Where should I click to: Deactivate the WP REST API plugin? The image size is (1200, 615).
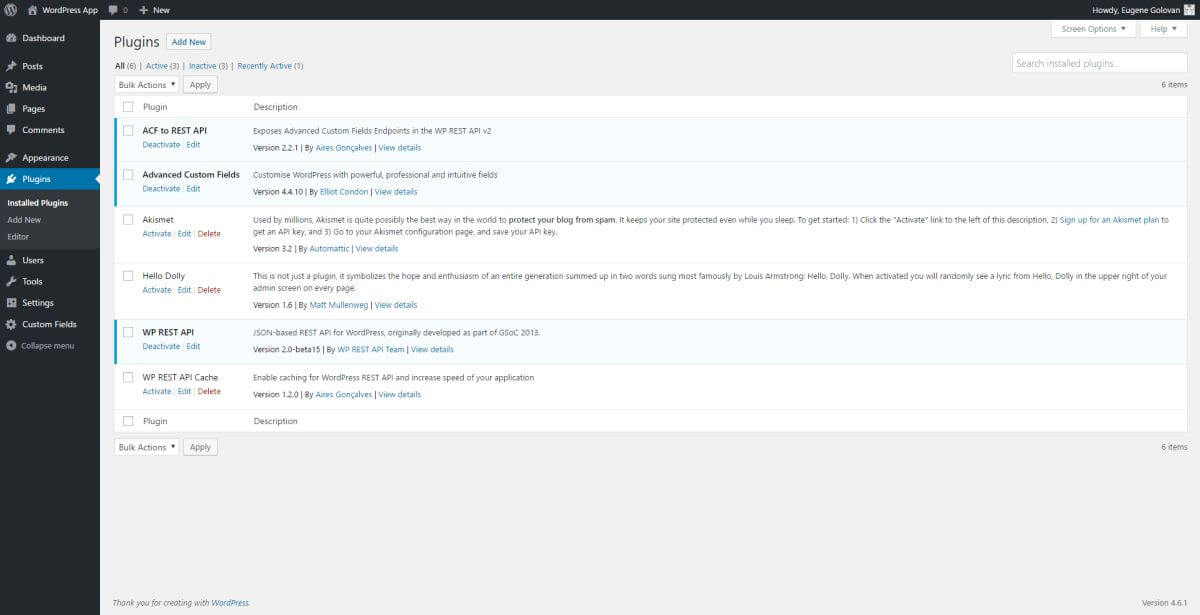pyautogui.click(x=161, y=347)
